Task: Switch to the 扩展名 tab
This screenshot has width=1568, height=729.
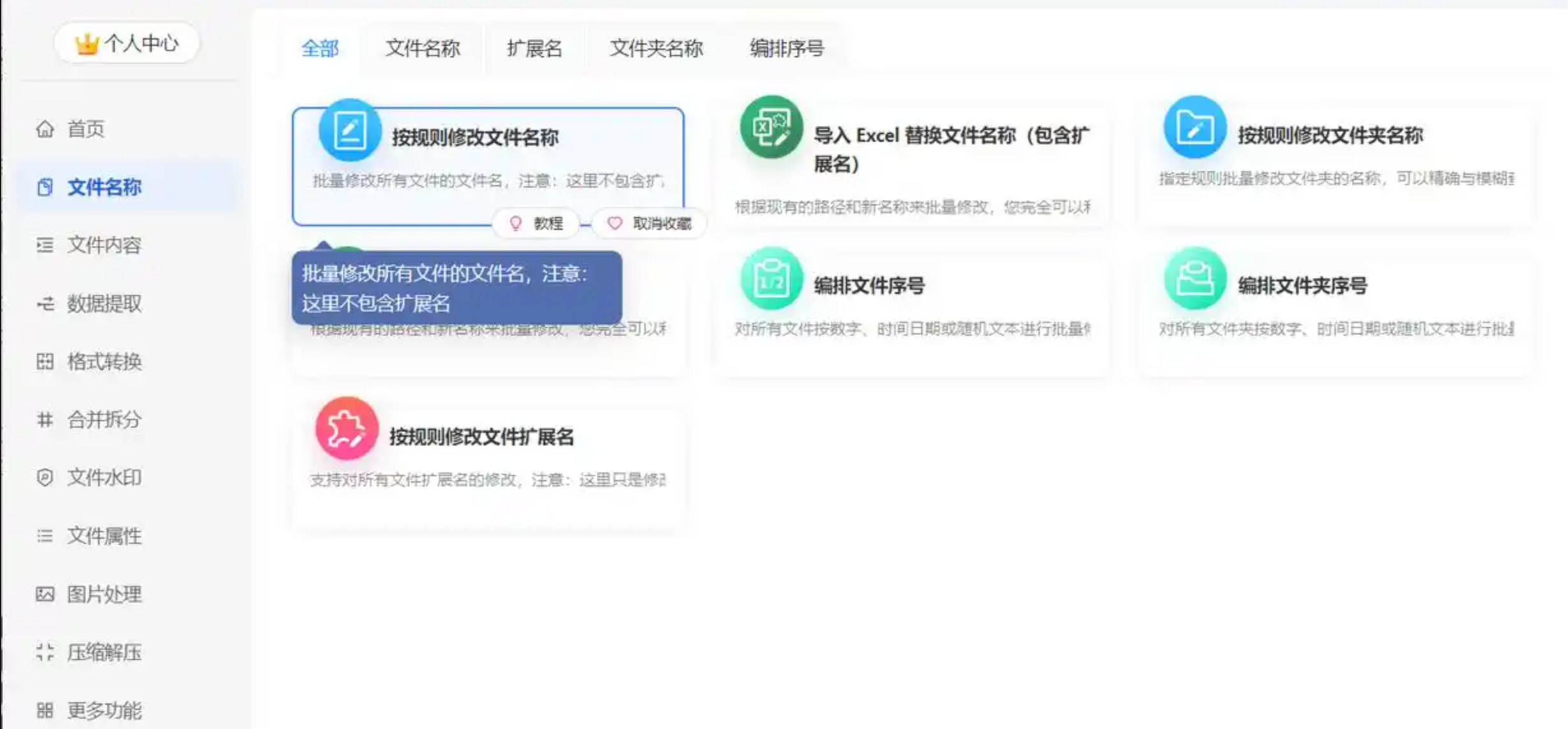Action: [x=535, y=49]
